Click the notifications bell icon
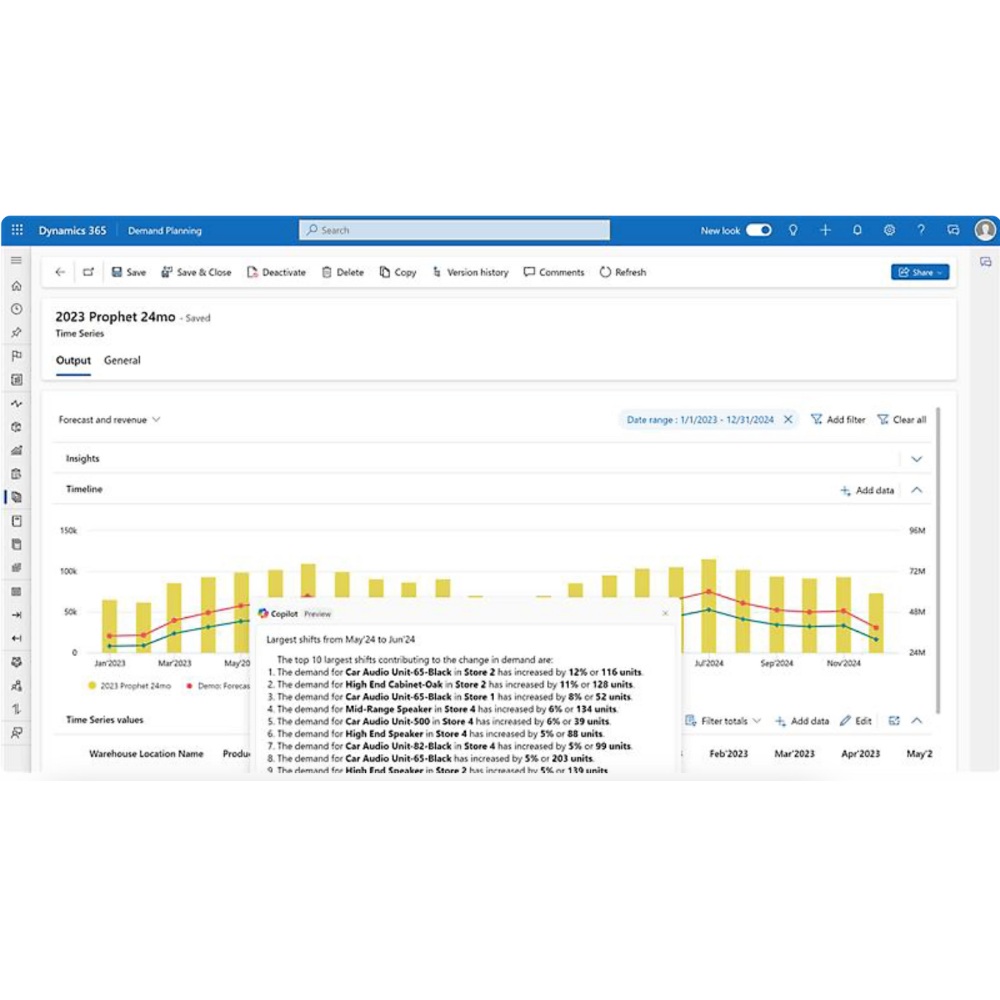The width and height of the screenshot is (1000, 1000). point(857,230)
